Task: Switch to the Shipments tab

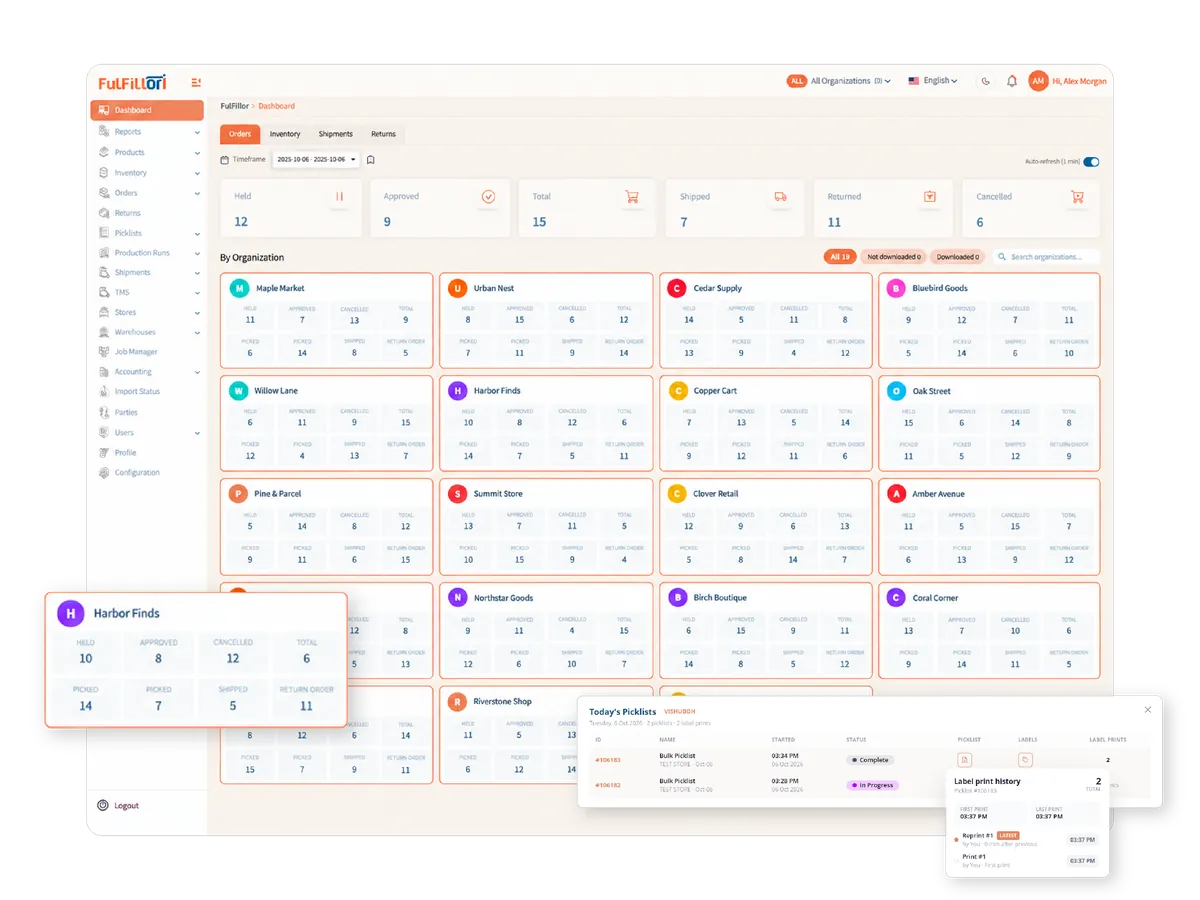Action: click(336, 134)
